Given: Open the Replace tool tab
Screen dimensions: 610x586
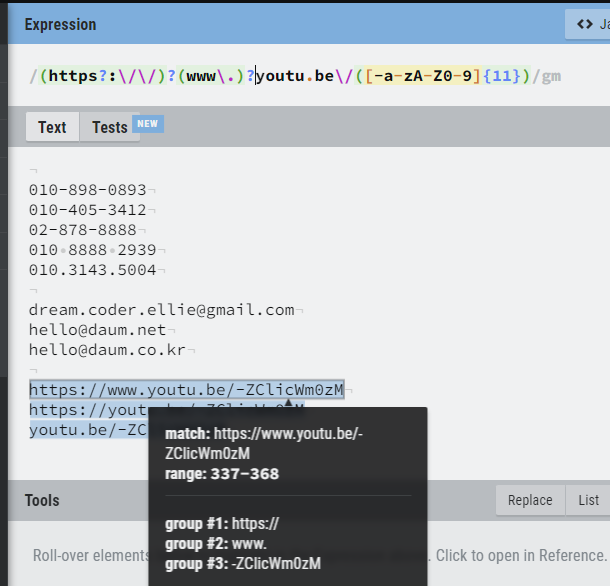Looking at the screenshot, I should coord(530,500).
